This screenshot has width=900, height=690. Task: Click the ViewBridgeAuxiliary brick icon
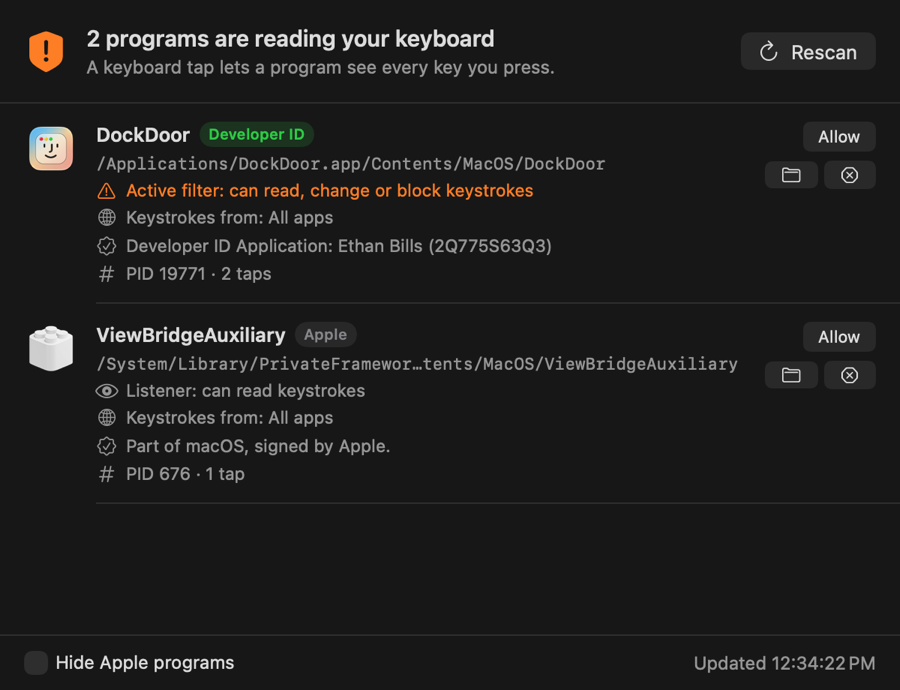pos(51,348)
